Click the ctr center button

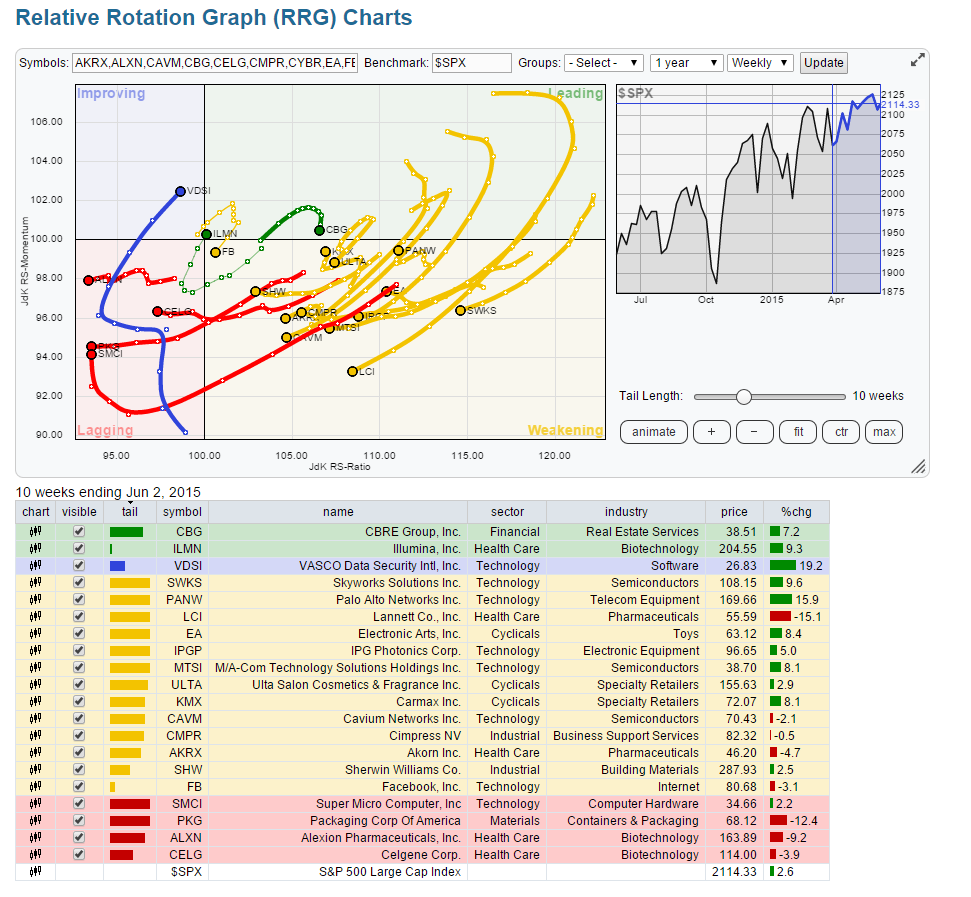(x=841, y=432)
